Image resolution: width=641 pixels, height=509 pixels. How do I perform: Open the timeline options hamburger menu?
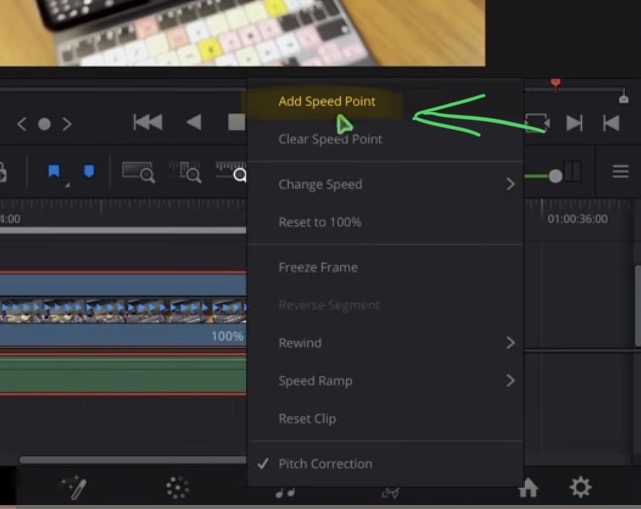pyautogui.click(x=620, y=171)
